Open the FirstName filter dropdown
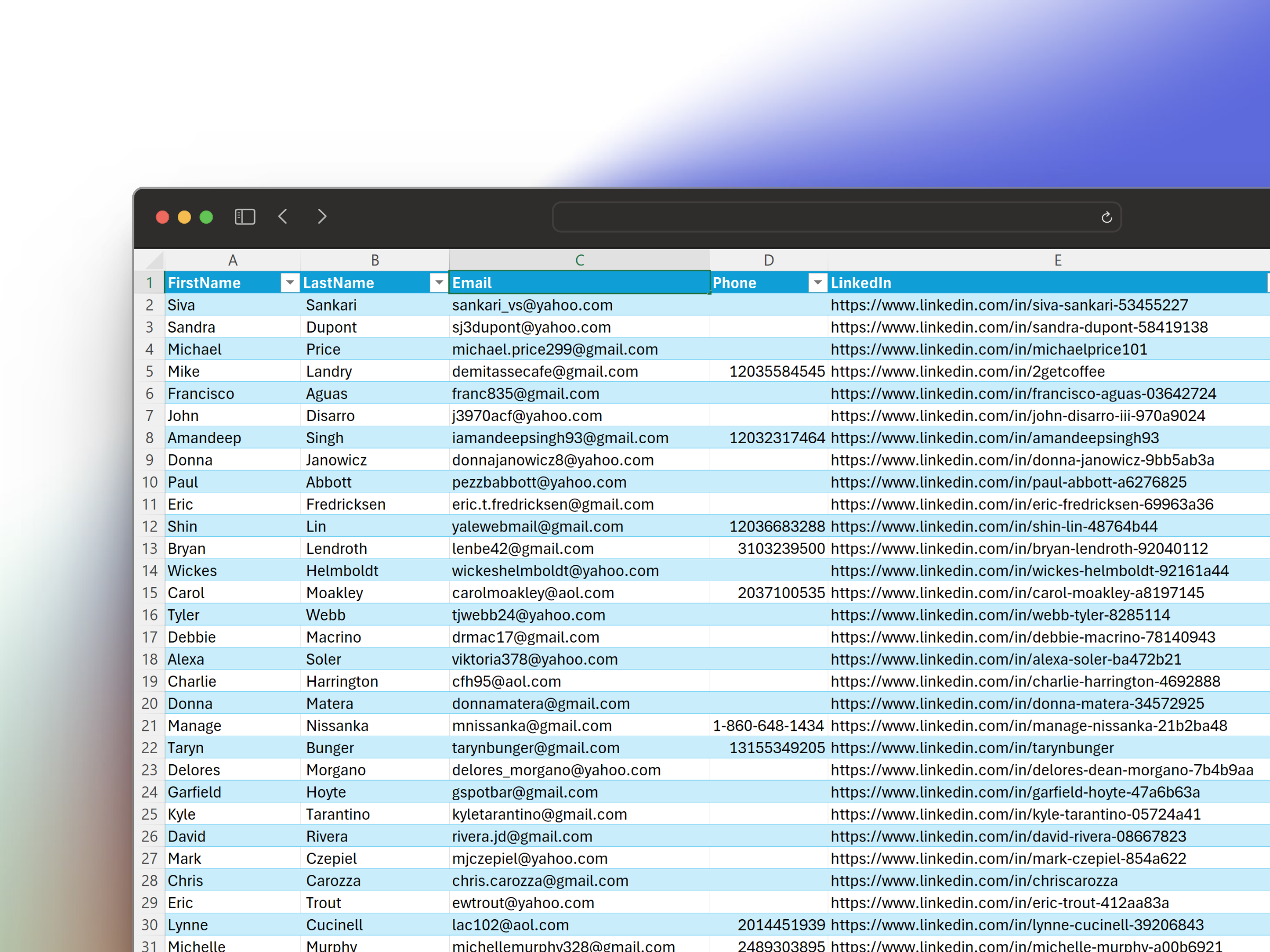This screenshot has height=952, width=1270. click(x=290, y=282)
